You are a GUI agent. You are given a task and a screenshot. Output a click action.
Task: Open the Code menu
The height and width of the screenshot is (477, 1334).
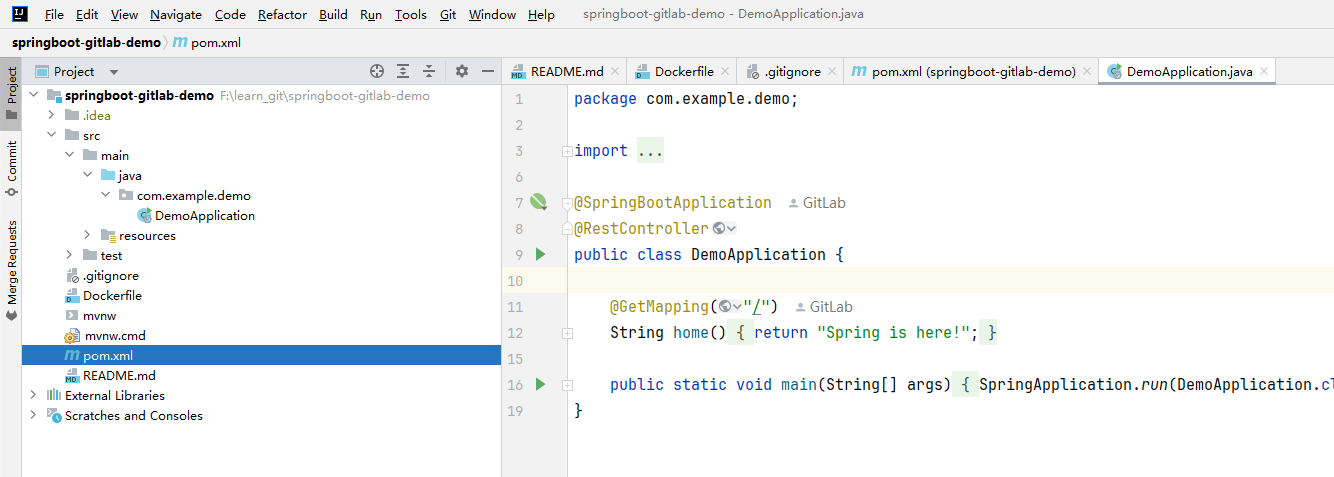coord(230,15)
